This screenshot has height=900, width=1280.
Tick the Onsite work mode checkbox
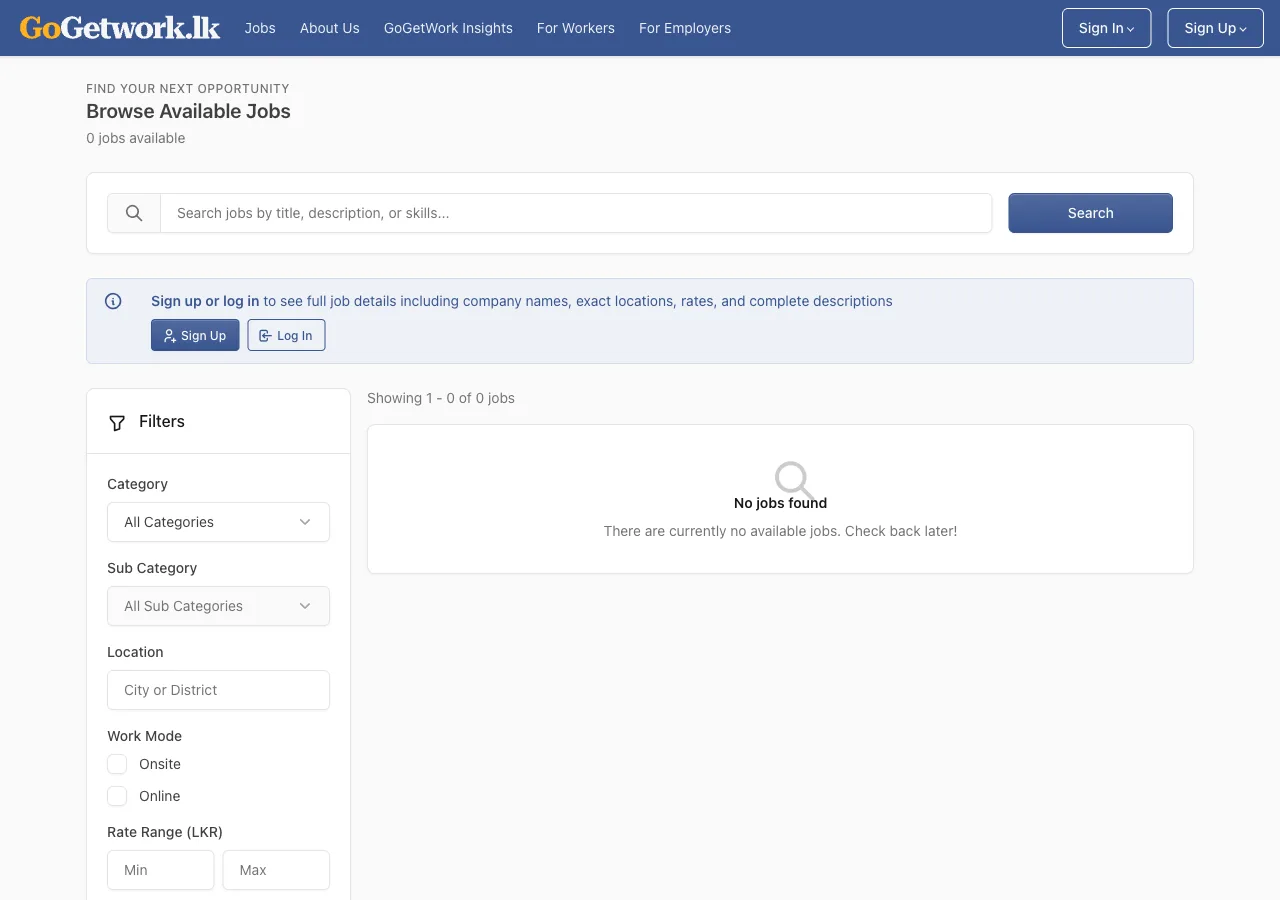[117, 764]
